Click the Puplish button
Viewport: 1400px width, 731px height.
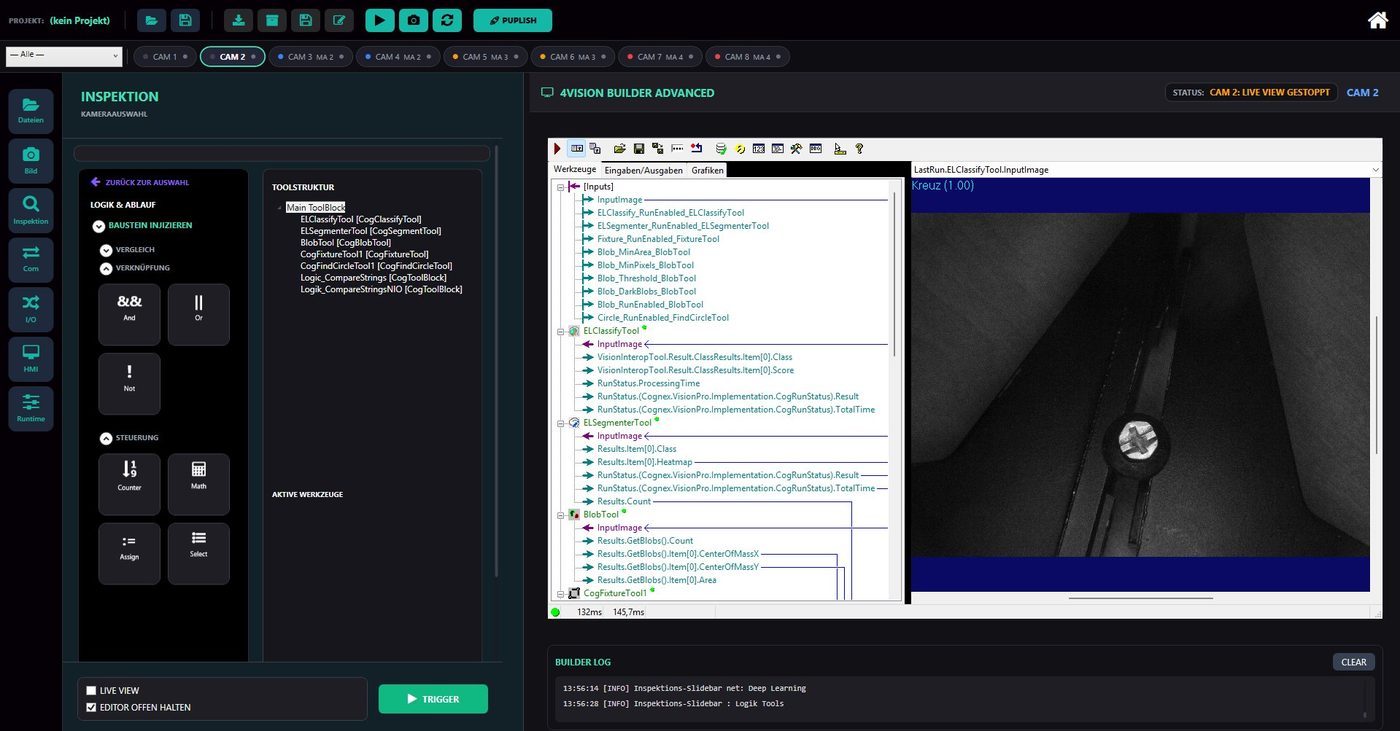point(512,20)
